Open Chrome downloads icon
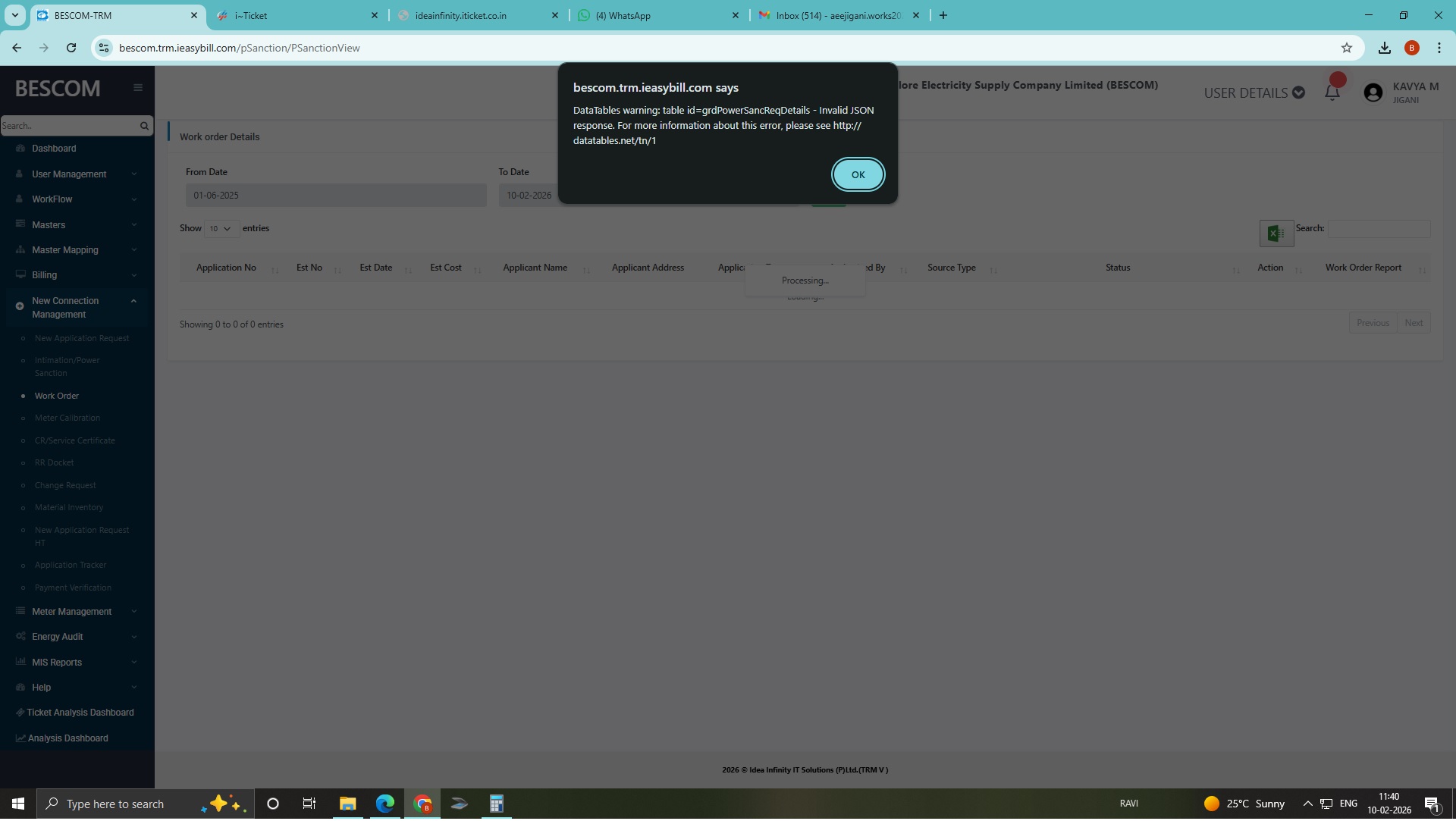Image resolution: width=1456 pixels, height=821 pixels. point(1384,48)
